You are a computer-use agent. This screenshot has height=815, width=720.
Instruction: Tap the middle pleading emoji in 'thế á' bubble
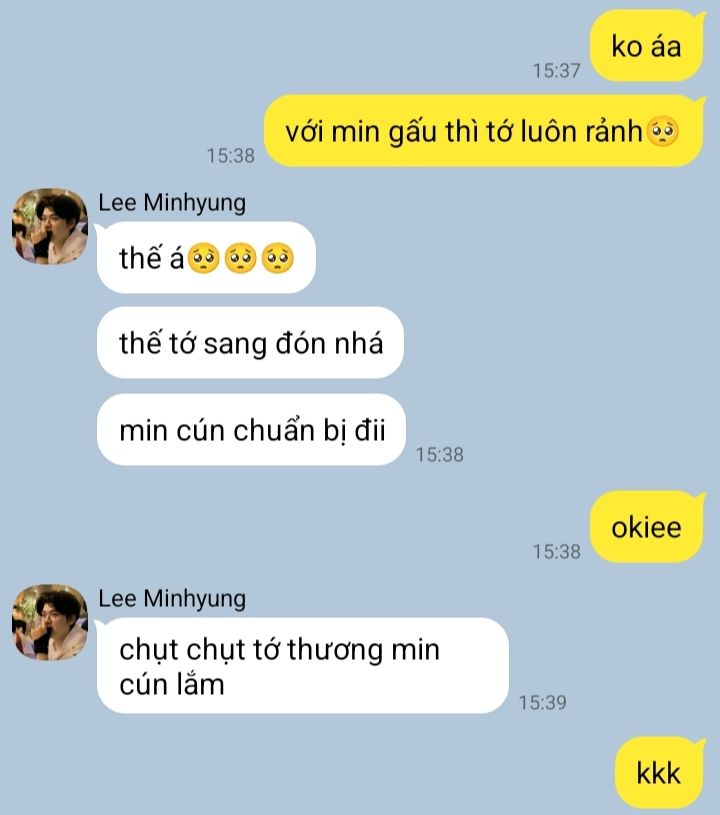(x=240, y=258)
